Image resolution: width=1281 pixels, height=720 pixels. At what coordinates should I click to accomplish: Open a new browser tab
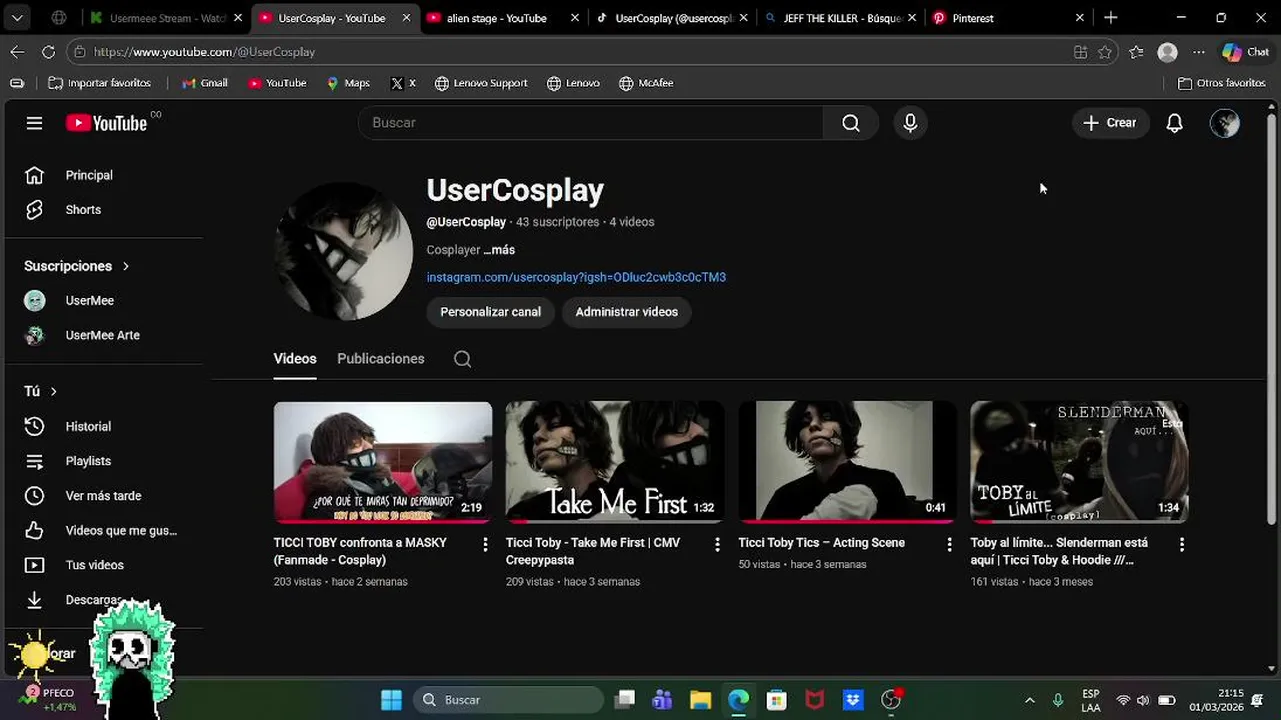(x=1111, y=18)
